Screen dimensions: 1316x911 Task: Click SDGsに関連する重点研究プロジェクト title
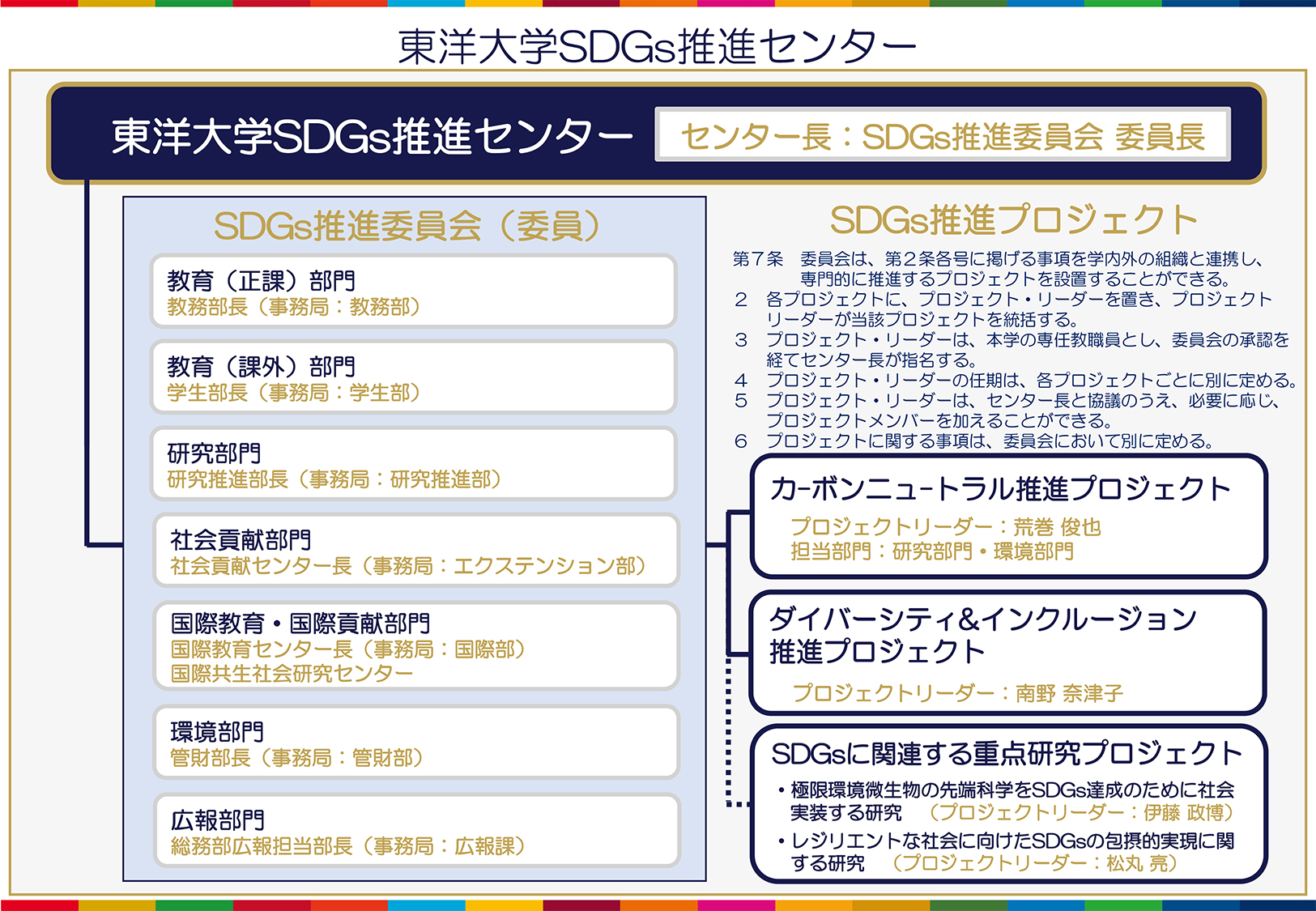(x=1007, y=754)
